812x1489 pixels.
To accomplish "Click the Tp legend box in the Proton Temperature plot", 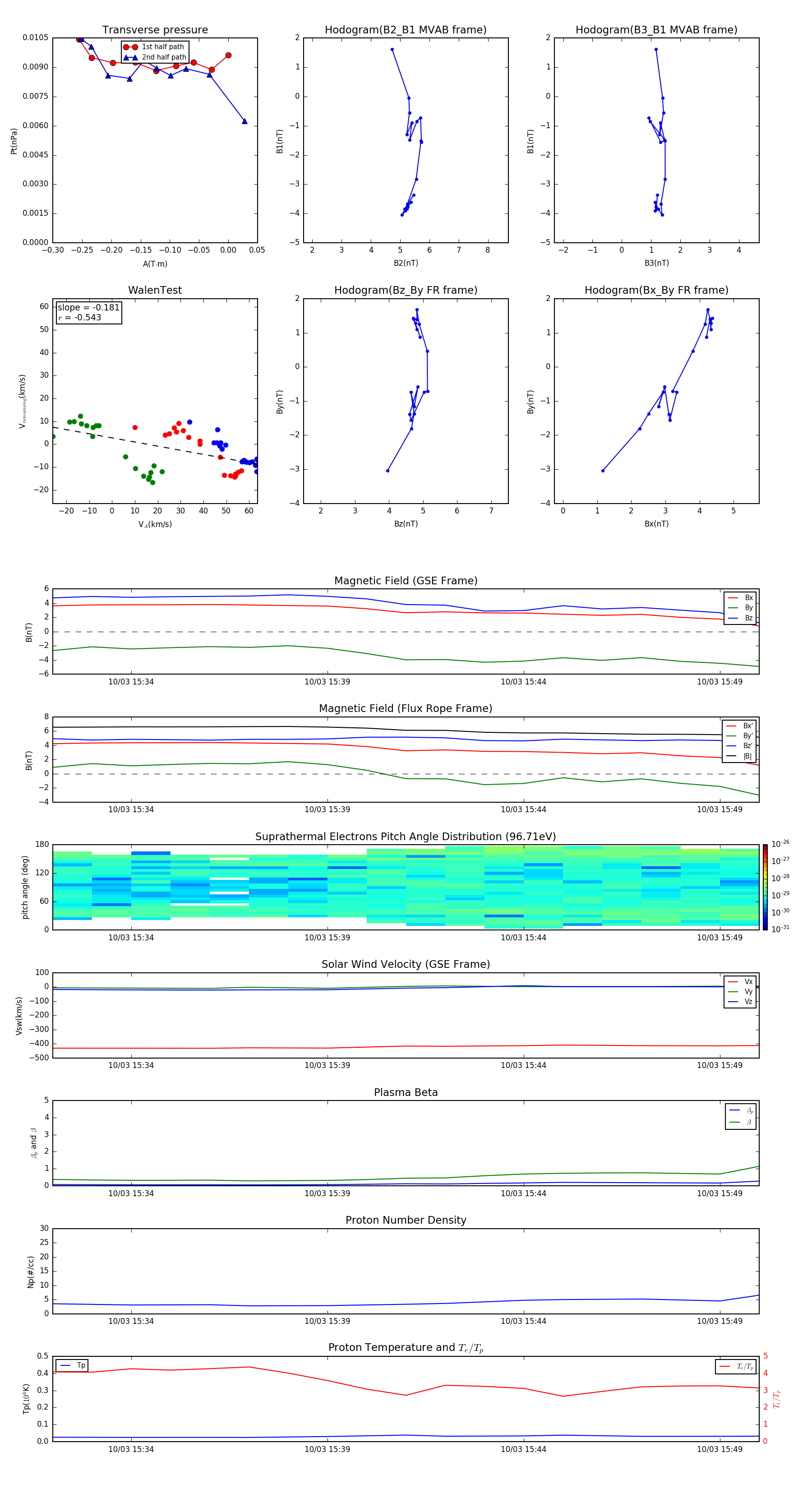I will 72,1365.
